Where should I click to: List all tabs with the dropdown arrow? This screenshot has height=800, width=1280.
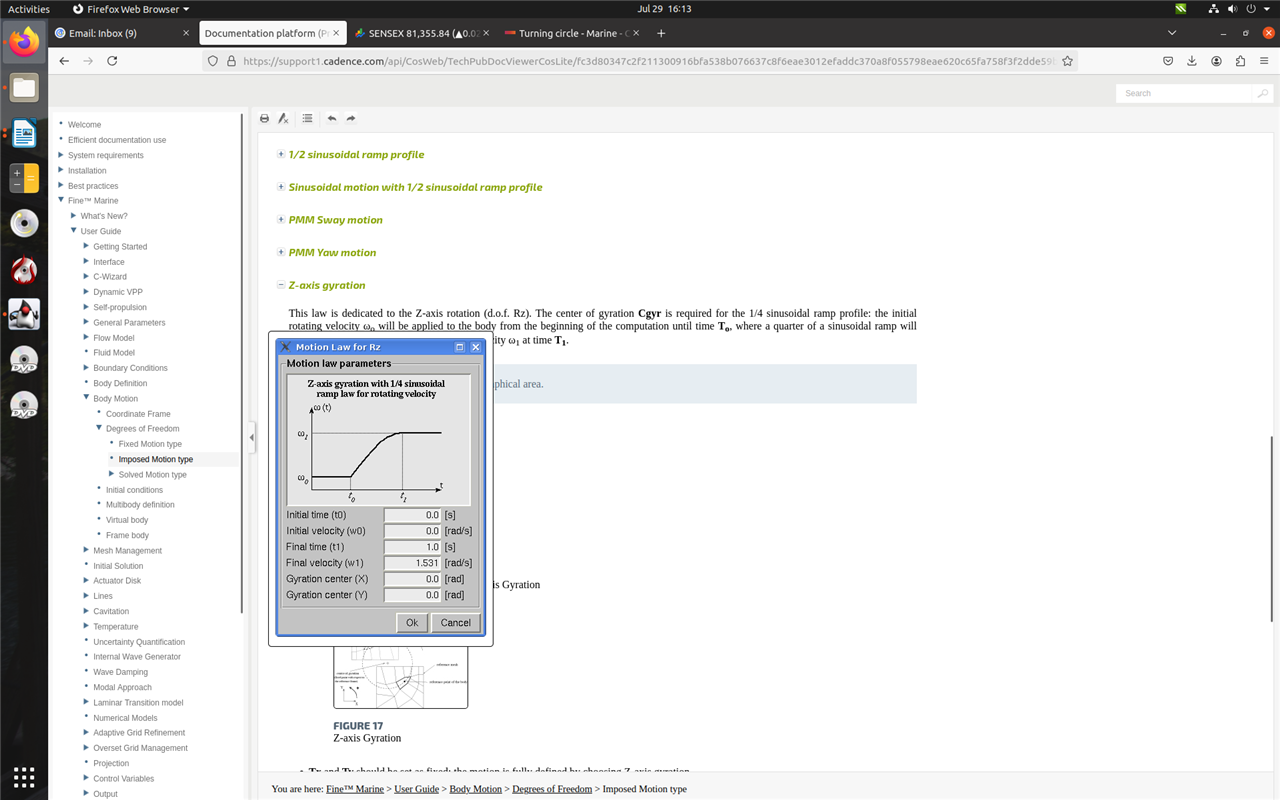click(x=1172, y=33)
